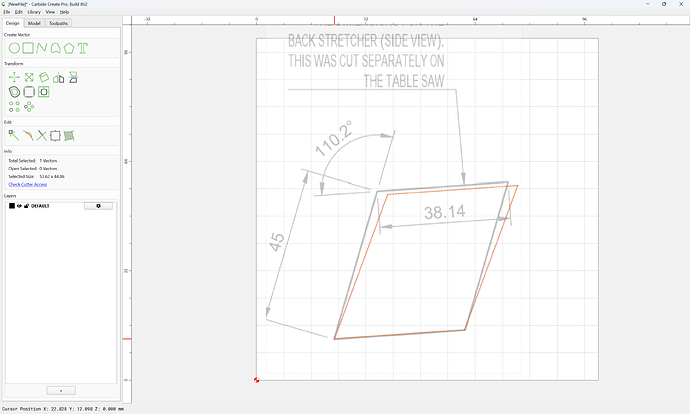Click the crossed-lines Edit tool

(x=42, y=136)
